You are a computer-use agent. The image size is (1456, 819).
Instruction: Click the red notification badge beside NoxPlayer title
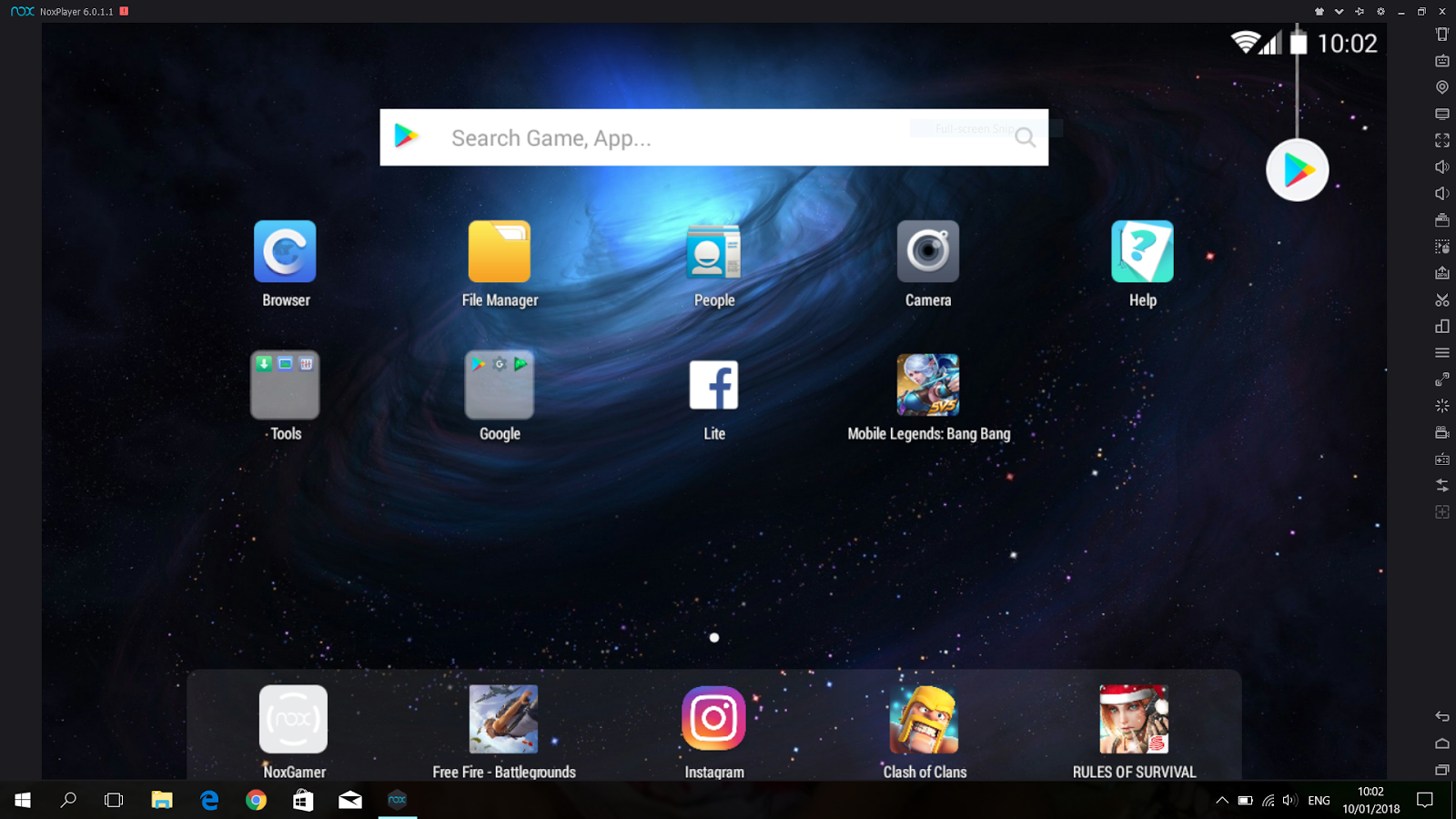point(124,11)
